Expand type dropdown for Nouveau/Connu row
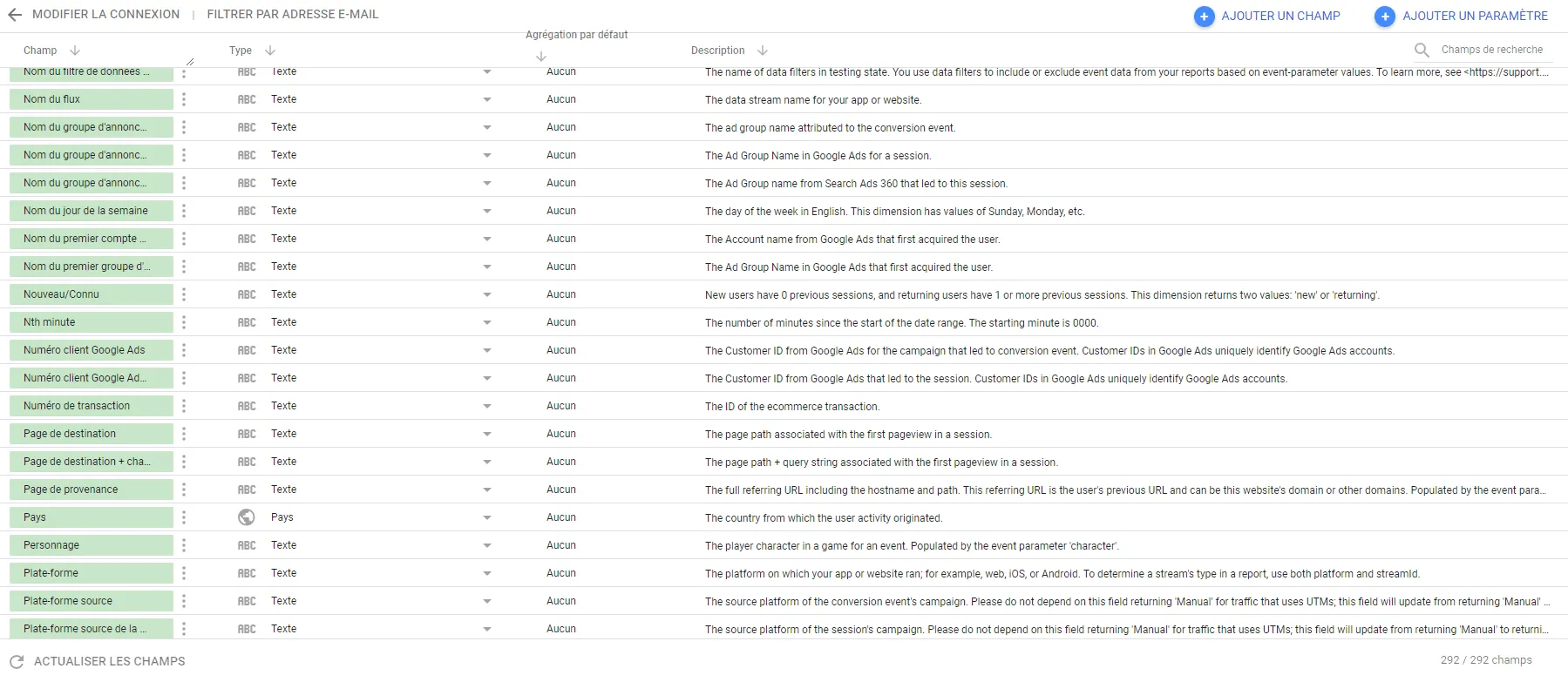 click(487, 294)
